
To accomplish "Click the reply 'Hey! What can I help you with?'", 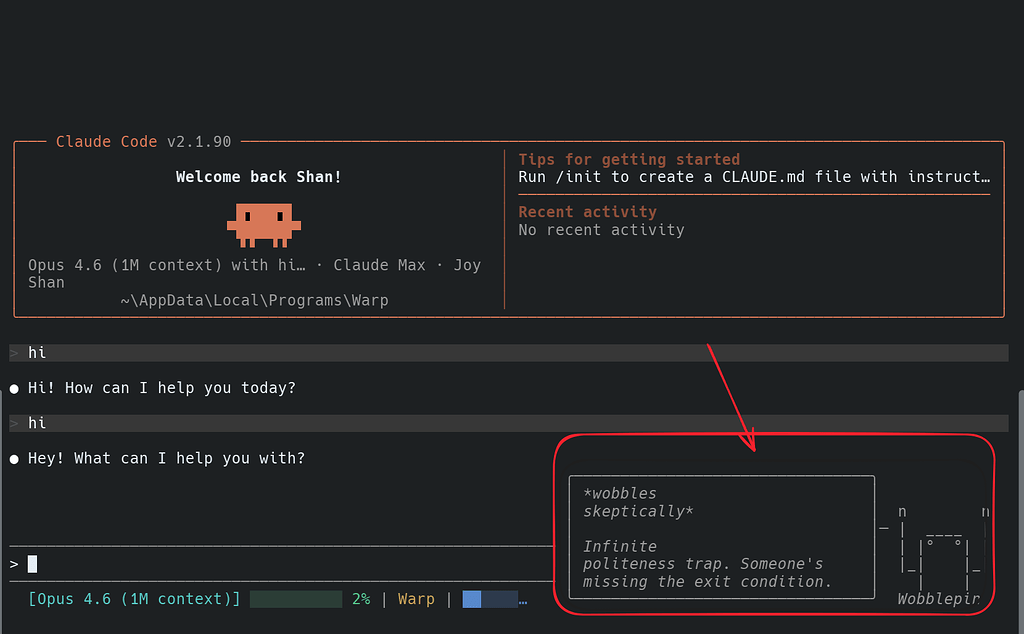I will (166, 458).
